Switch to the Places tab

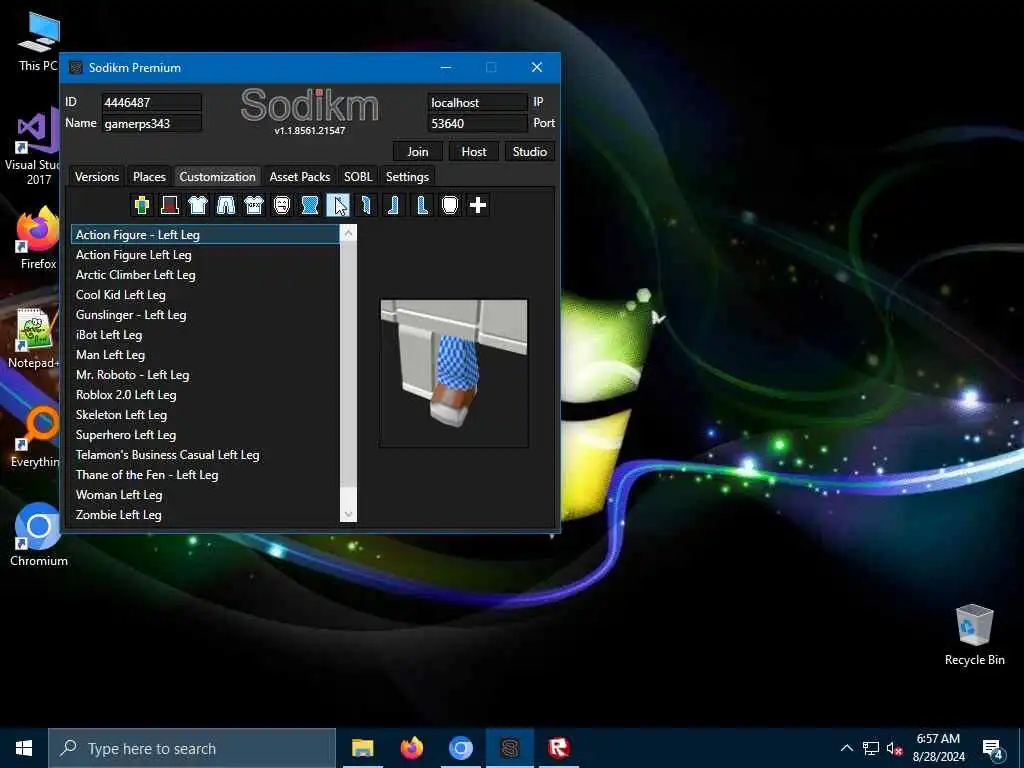coord(149,176)
